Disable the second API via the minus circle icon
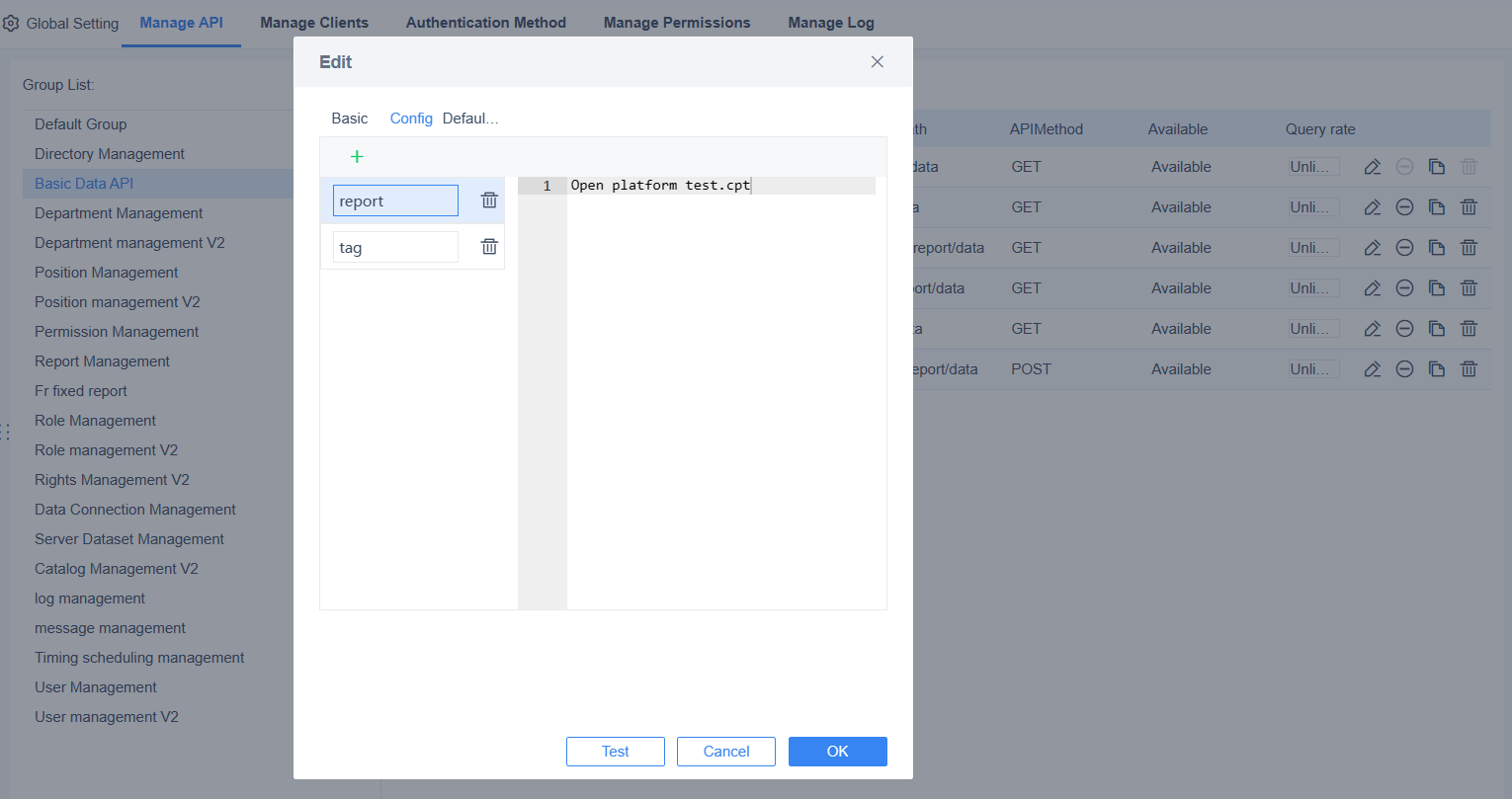The width and height of the screenshot is (1512, 799). [x=1404, y=206]
